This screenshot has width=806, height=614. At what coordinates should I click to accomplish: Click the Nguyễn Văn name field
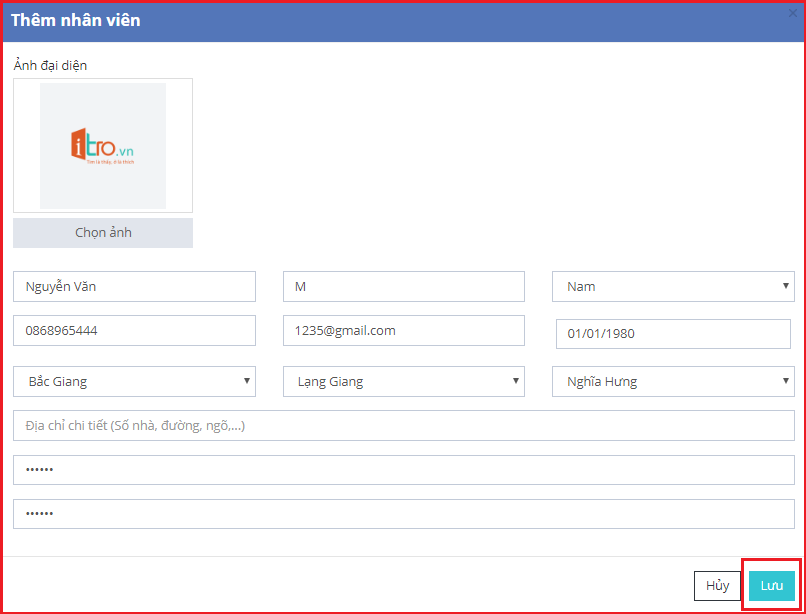(134, 287)
